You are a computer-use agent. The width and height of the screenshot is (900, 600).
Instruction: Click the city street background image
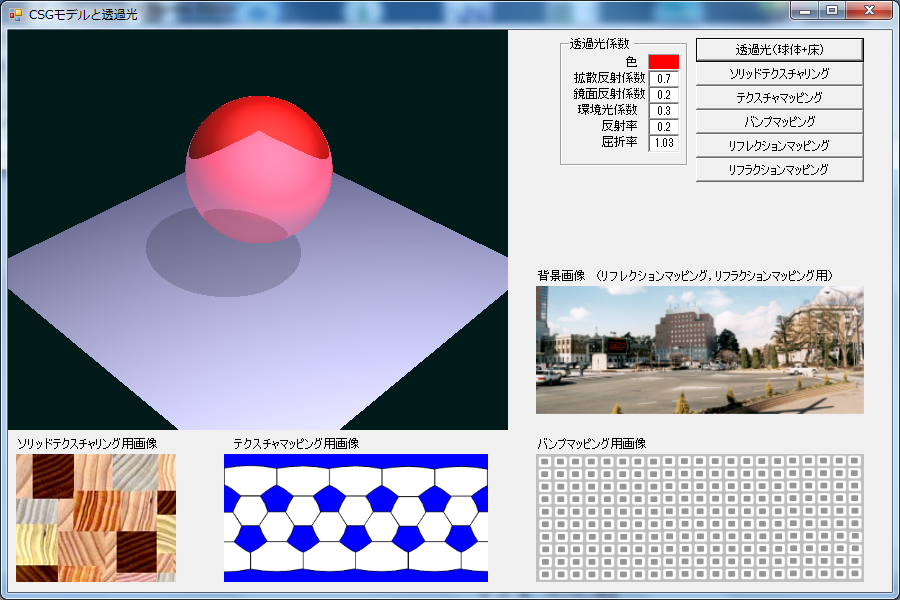pyautogui.click(x=700, y=350)
